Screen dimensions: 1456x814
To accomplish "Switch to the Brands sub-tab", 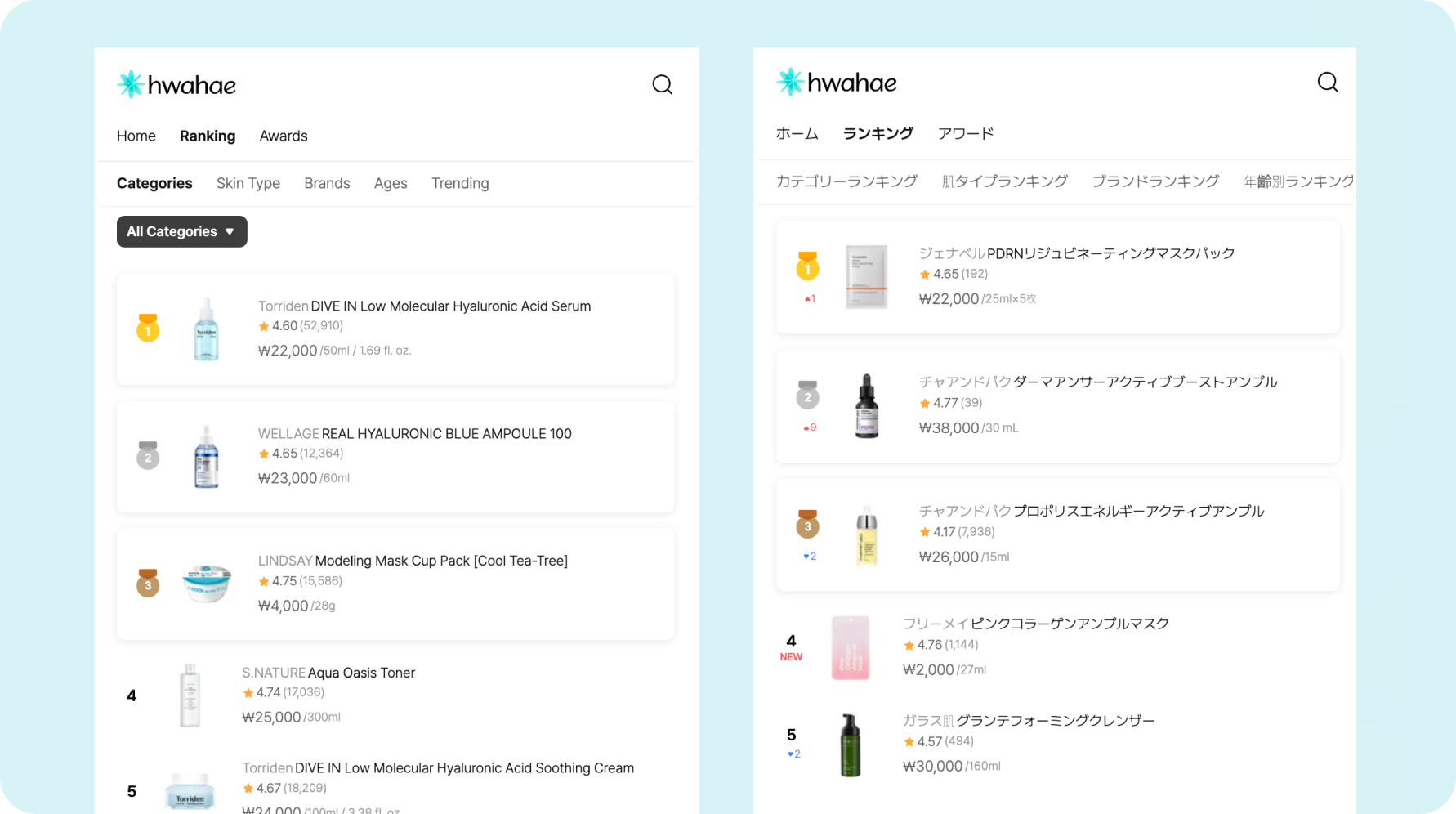I will 327,183.
